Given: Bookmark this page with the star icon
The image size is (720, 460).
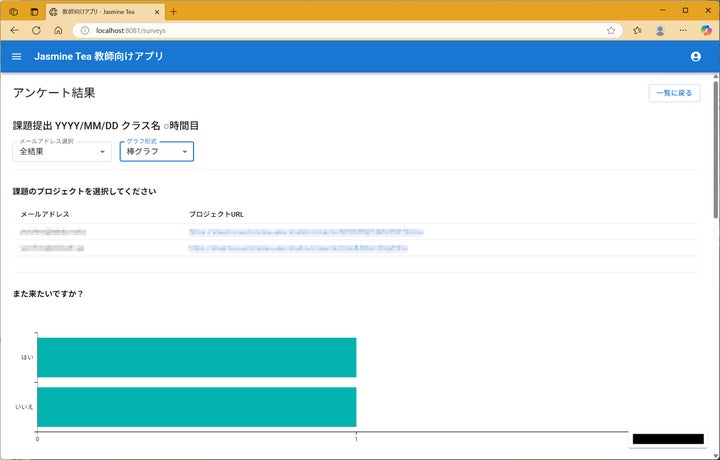Looking at the screenshot, I should click(x=611, y=30).
